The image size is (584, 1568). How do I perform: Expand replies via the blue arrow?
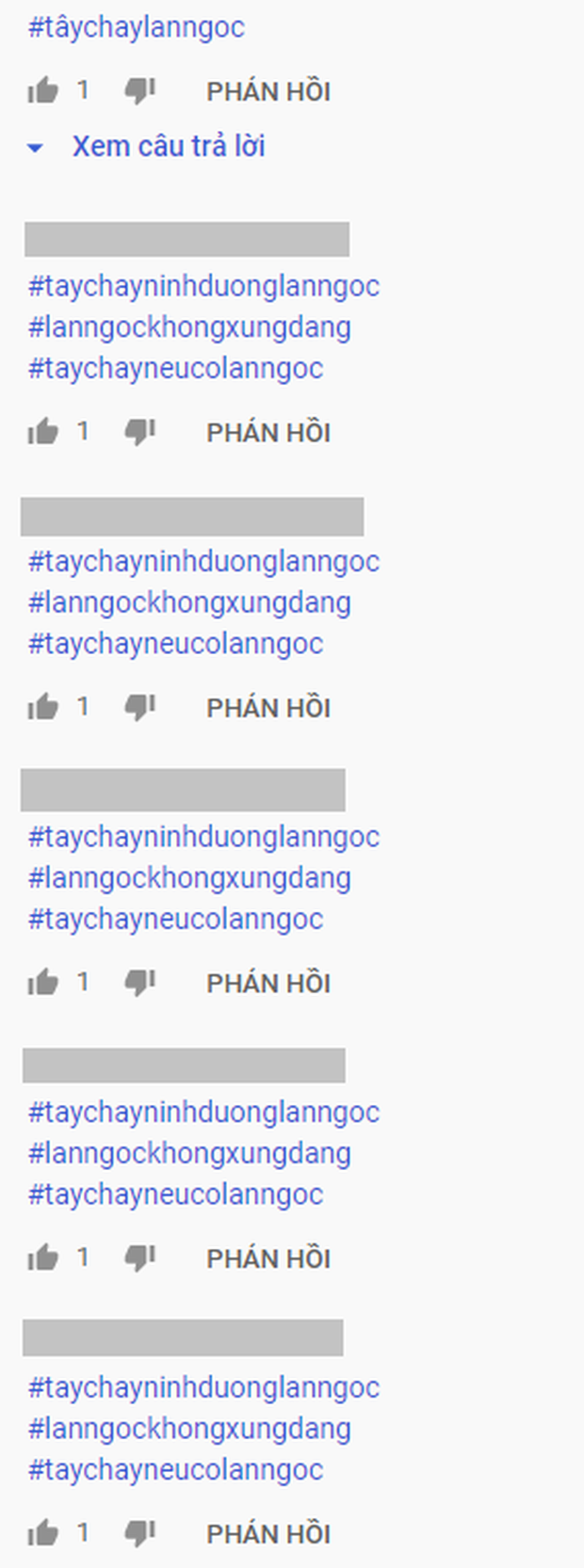click(36, 147)
